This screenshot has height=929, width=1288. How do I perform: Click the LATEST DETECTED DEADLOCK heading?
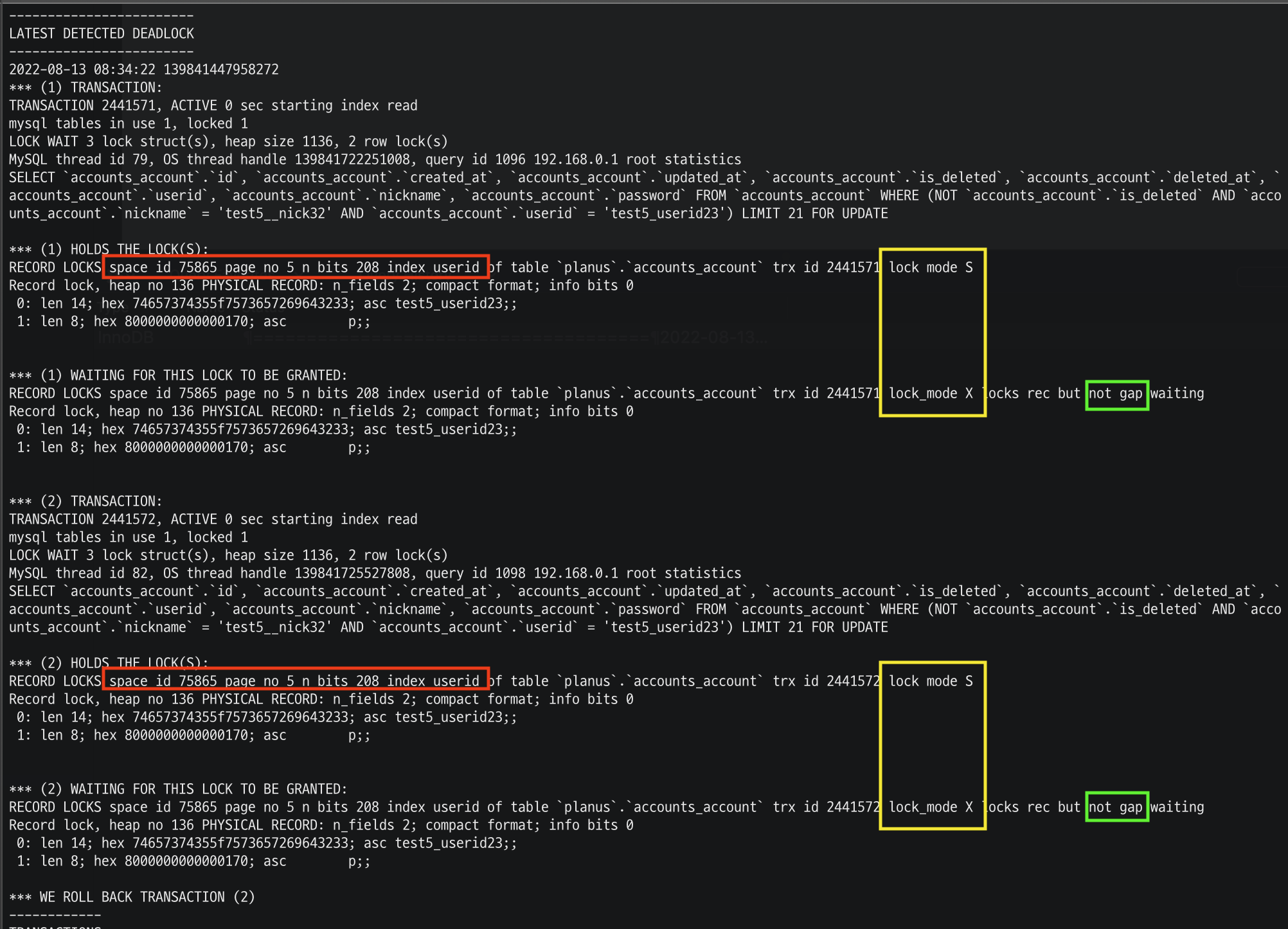[x=102, y=33]
